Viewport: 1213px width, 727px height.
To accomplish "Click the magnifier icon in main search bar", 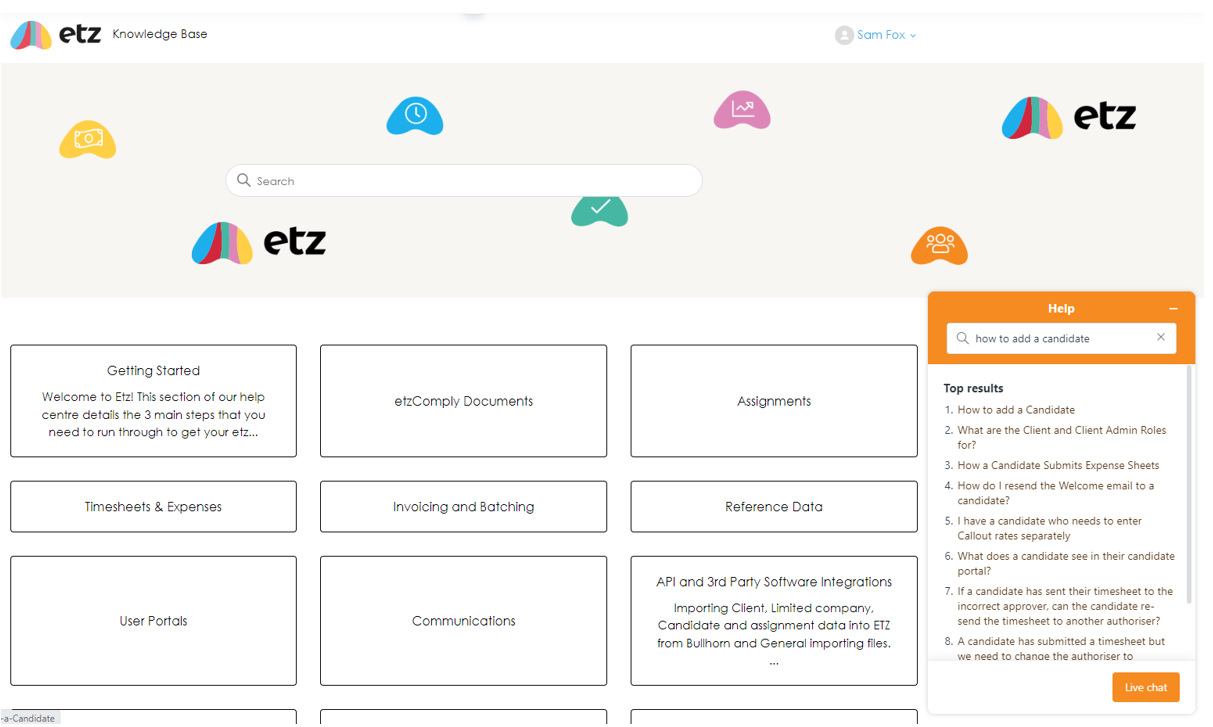I will (x=244, y=181).
